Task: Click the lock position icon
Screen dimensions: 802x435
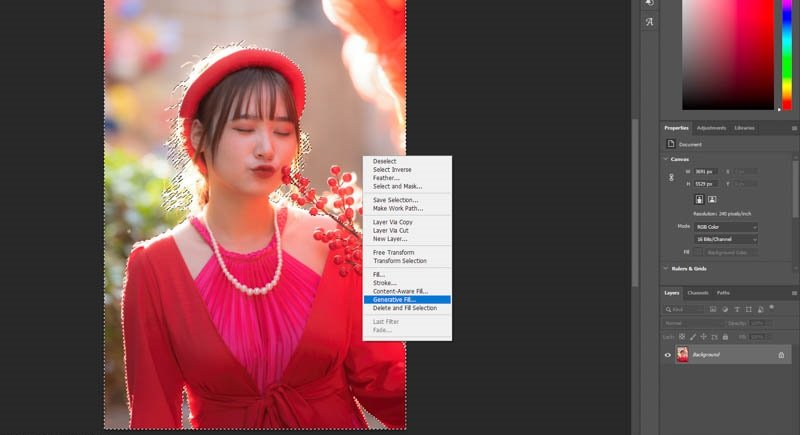Action: [x=705, y=336]
